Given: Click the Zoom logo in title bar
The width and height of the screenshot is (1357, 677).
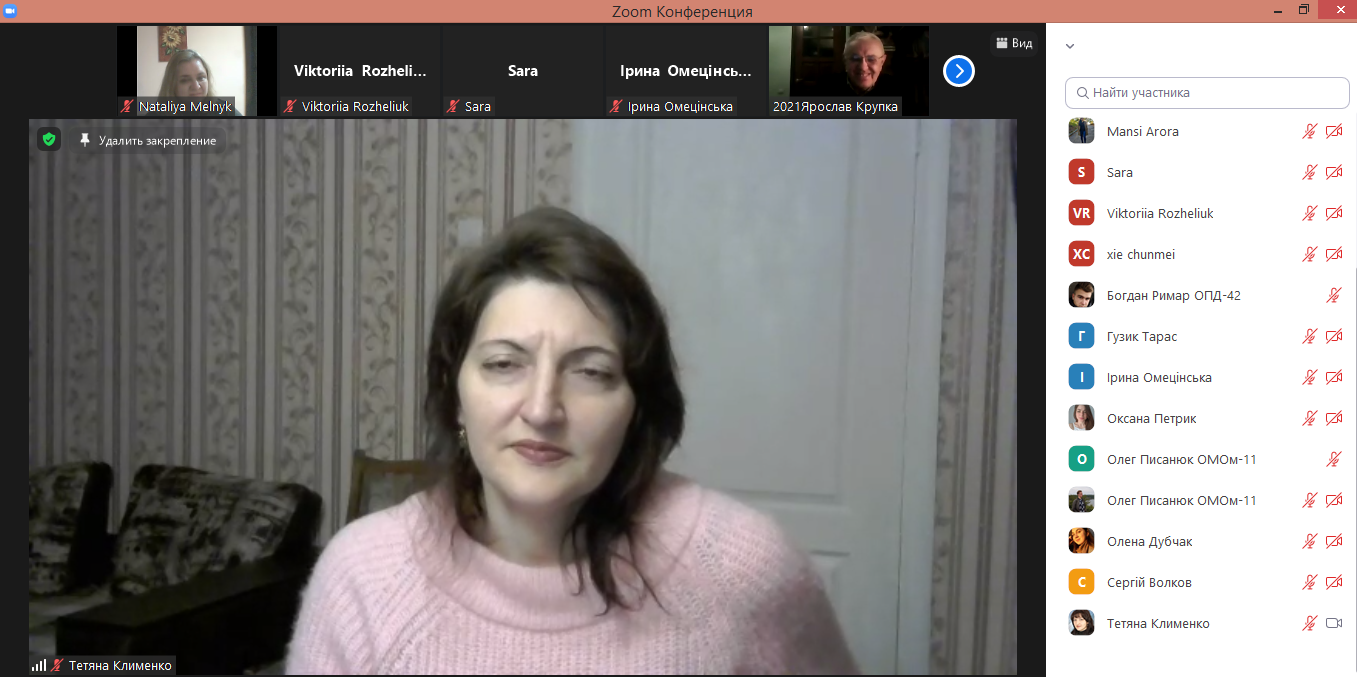Looking at the screenshot, I should (11, 10).
